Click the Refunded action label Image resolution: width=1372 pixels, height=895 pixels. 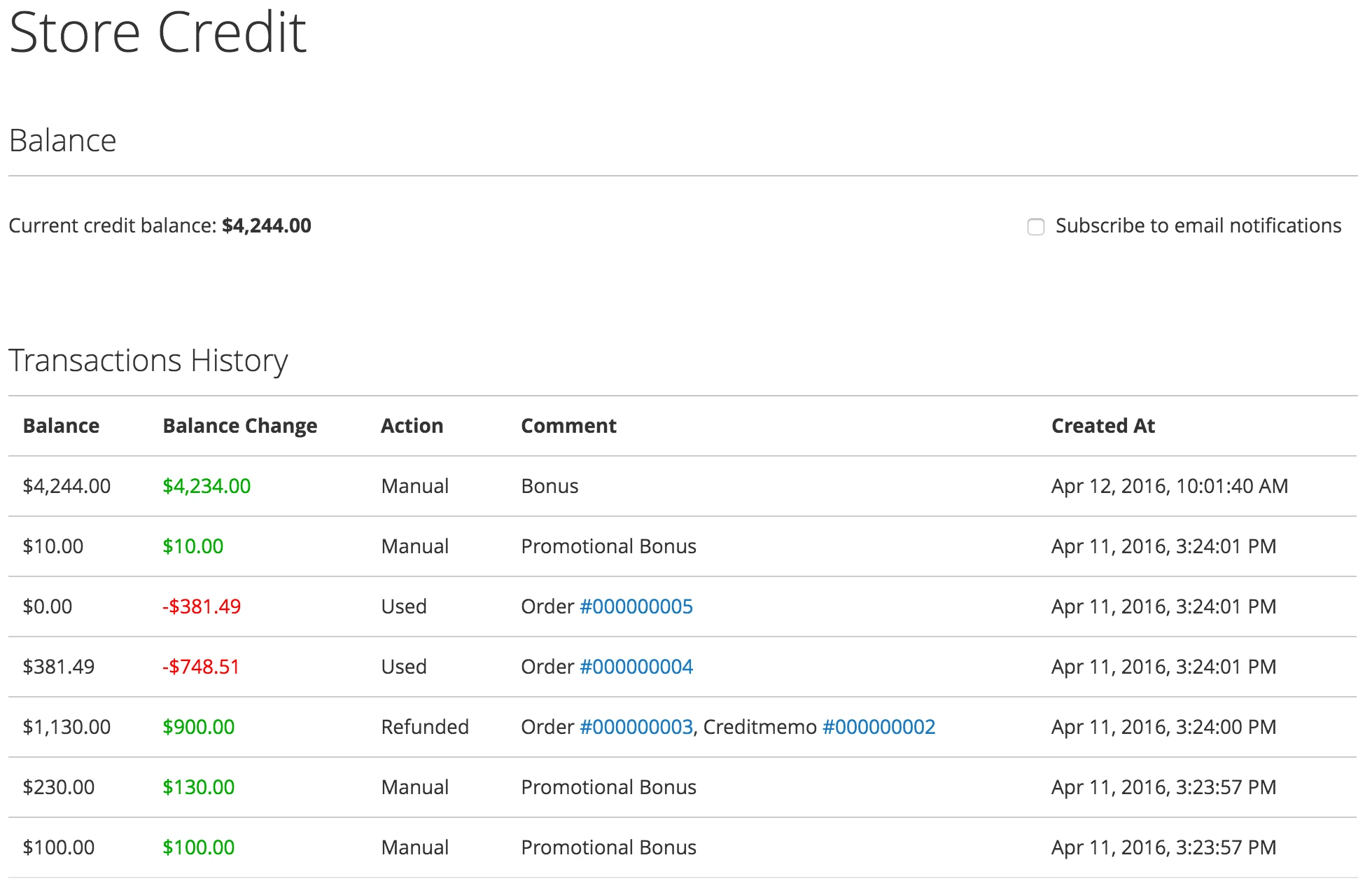pos(424,727)
